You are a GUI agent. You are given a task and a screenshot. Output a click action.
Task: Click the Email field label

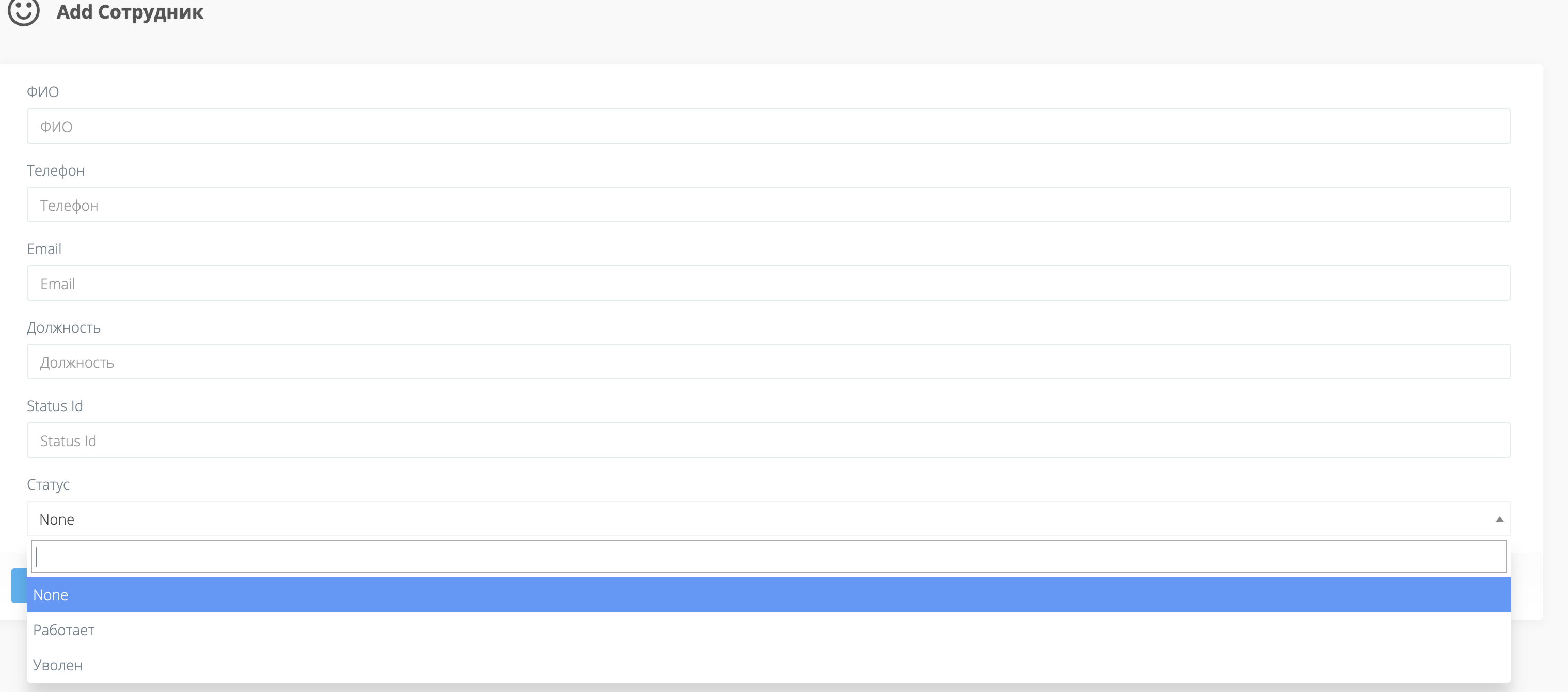[44, 248]
